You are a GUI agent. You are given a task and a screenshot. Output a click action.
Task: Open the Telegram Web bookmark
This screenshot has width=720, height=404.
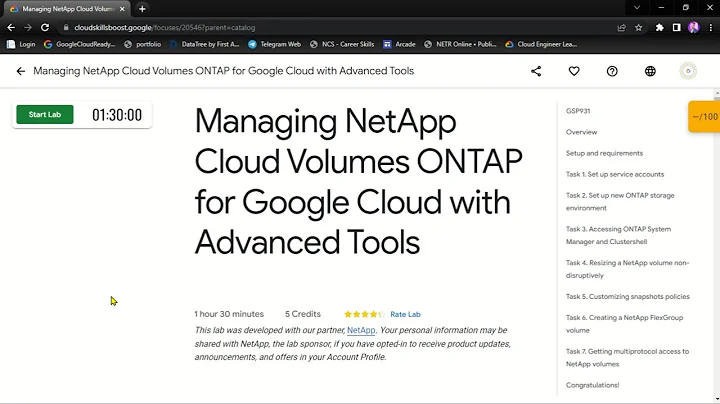[275, 45]
